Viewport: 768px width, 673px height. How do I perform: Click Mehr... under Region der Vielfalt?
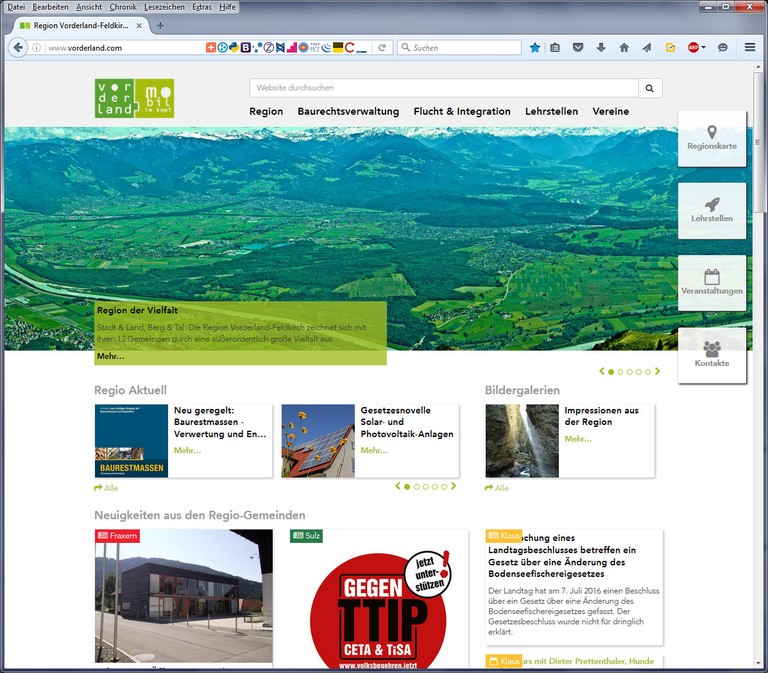click(110, 356)
